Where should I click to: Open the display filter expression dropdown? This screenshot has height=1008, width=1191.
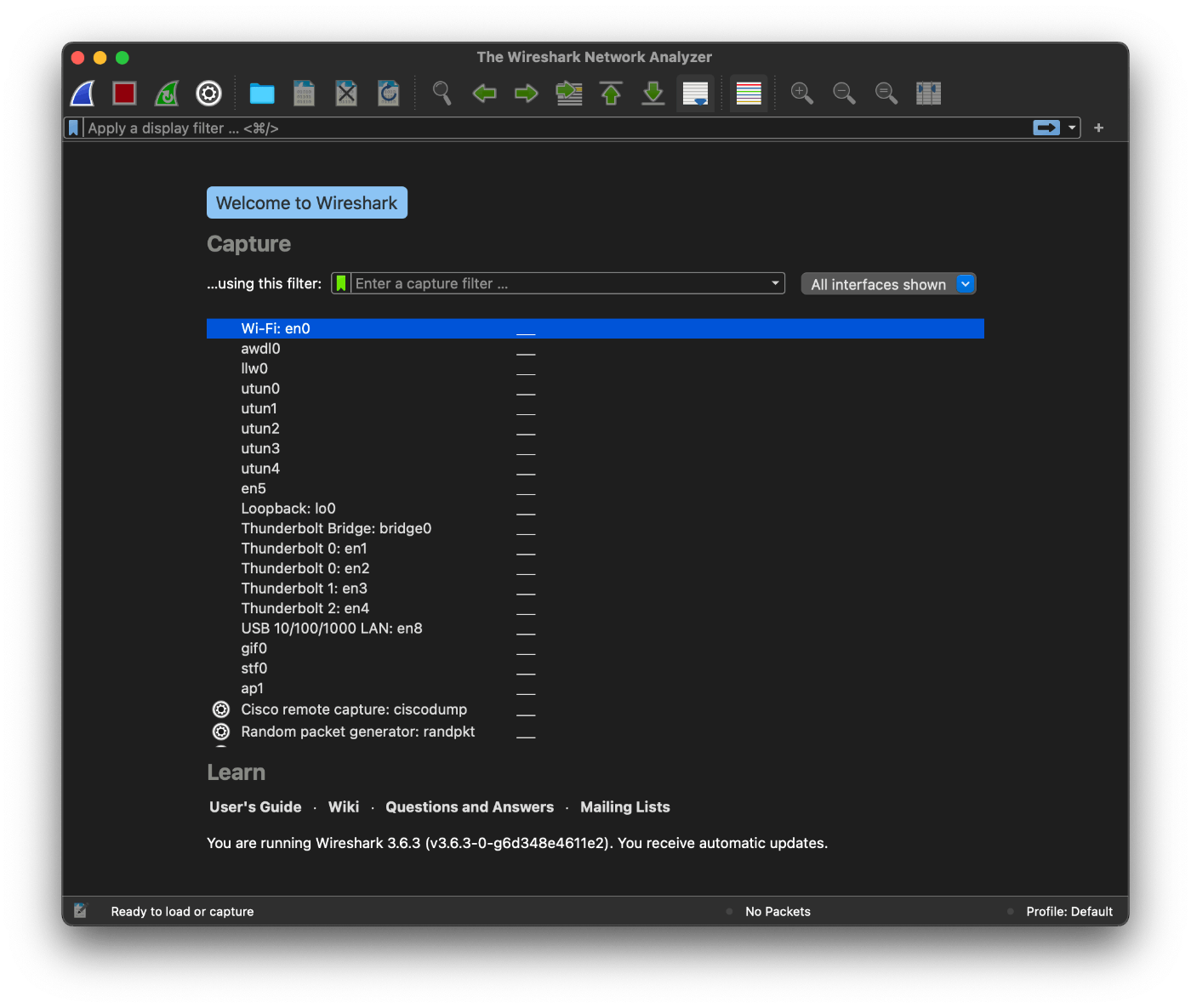pos(1071,128)
